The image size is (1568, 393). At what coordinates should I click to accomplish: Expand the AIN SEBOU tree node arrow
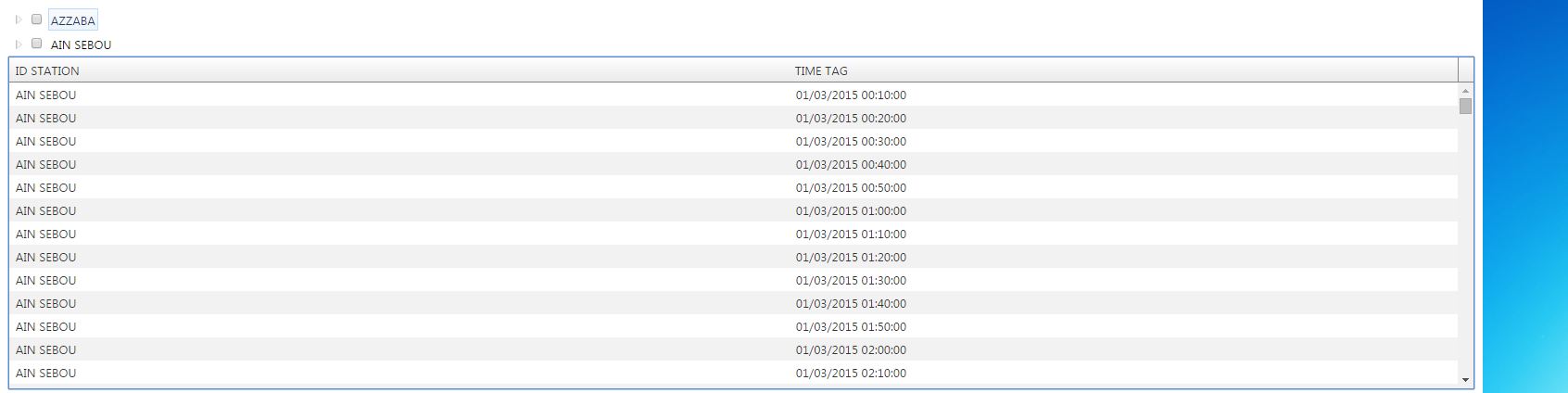coord(19,44)
